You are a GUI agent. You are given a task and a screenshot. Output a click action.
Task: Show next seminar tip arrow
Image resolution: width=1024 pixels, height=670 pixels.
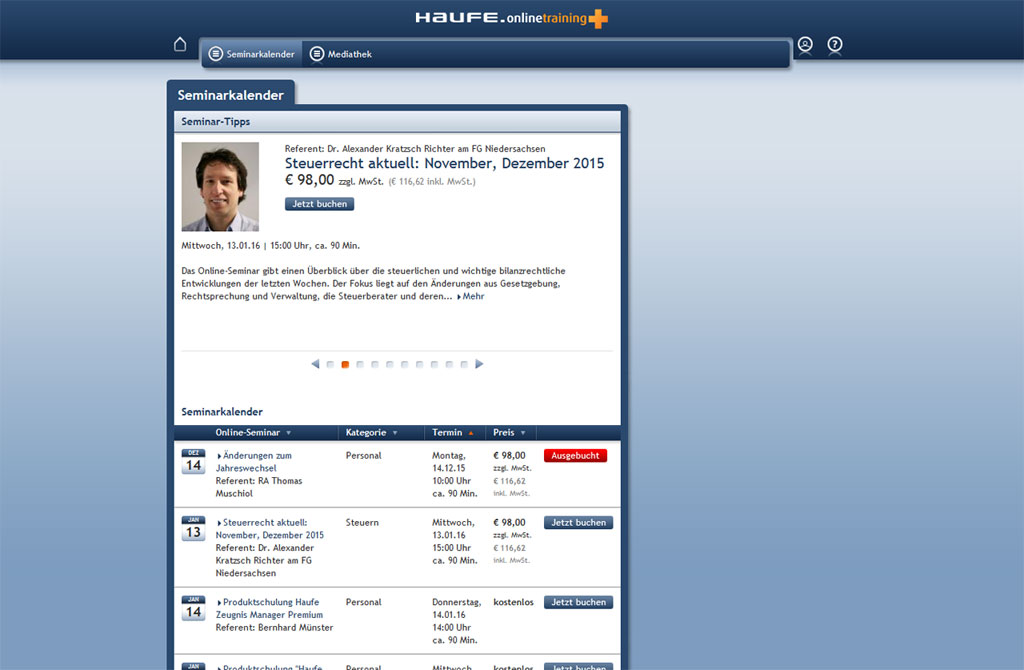[x=479, y=364]
